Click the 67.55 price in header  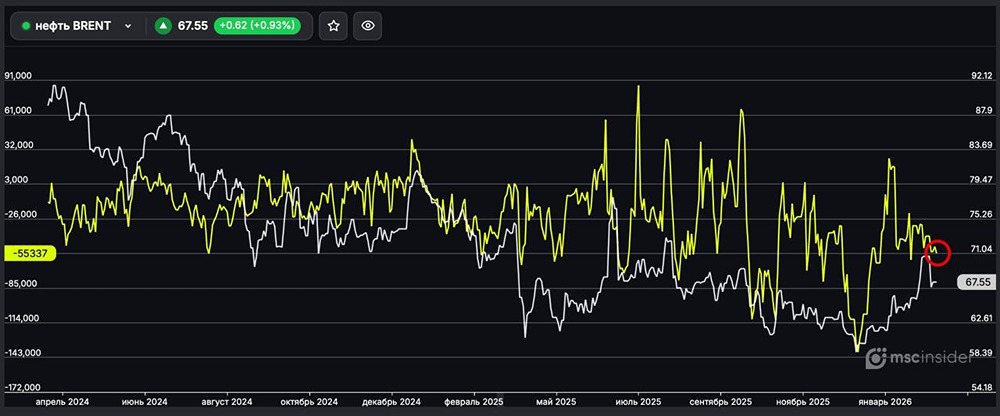click(x=192, y=26)
